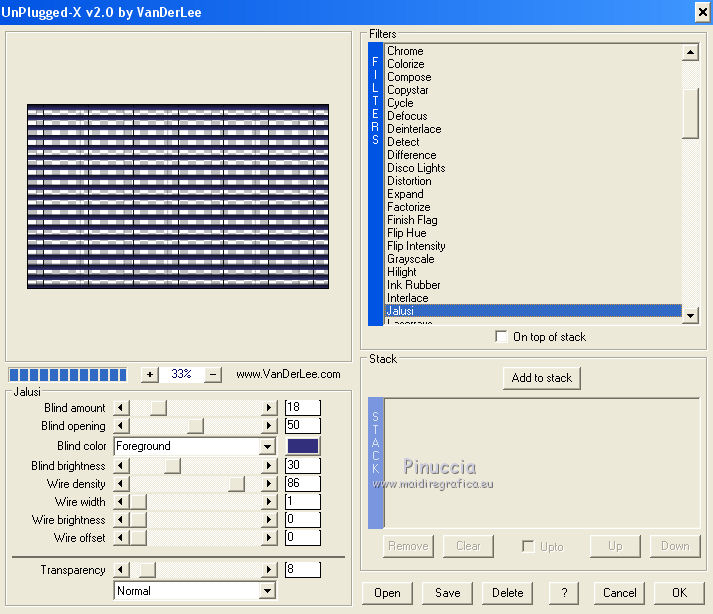Decrease Blind brightness with left arrow

tap(121, 466)
